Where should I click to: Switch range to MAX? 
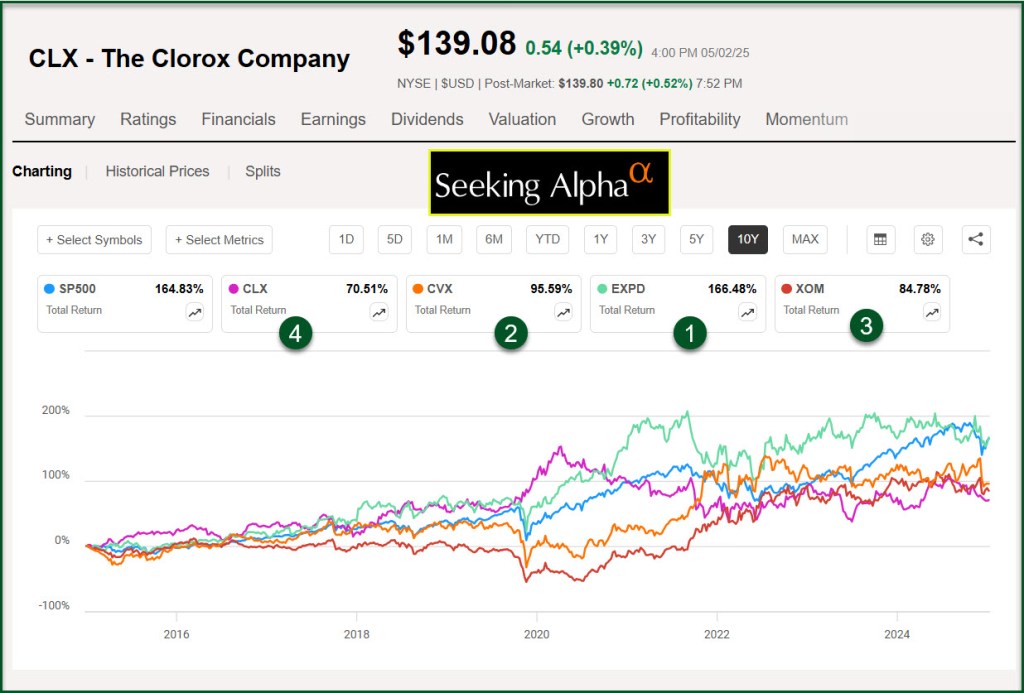(x=805, y=239)
